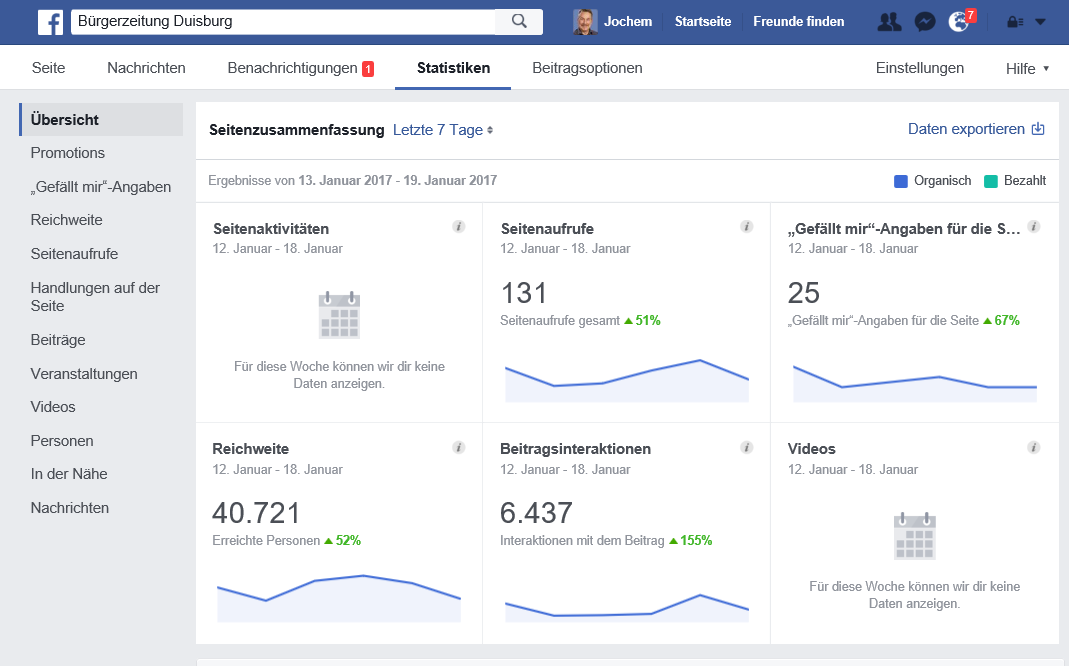This screenshot has width=1069, height=666.
Task: Switch to the Seite tab
Action: point(48,68)
